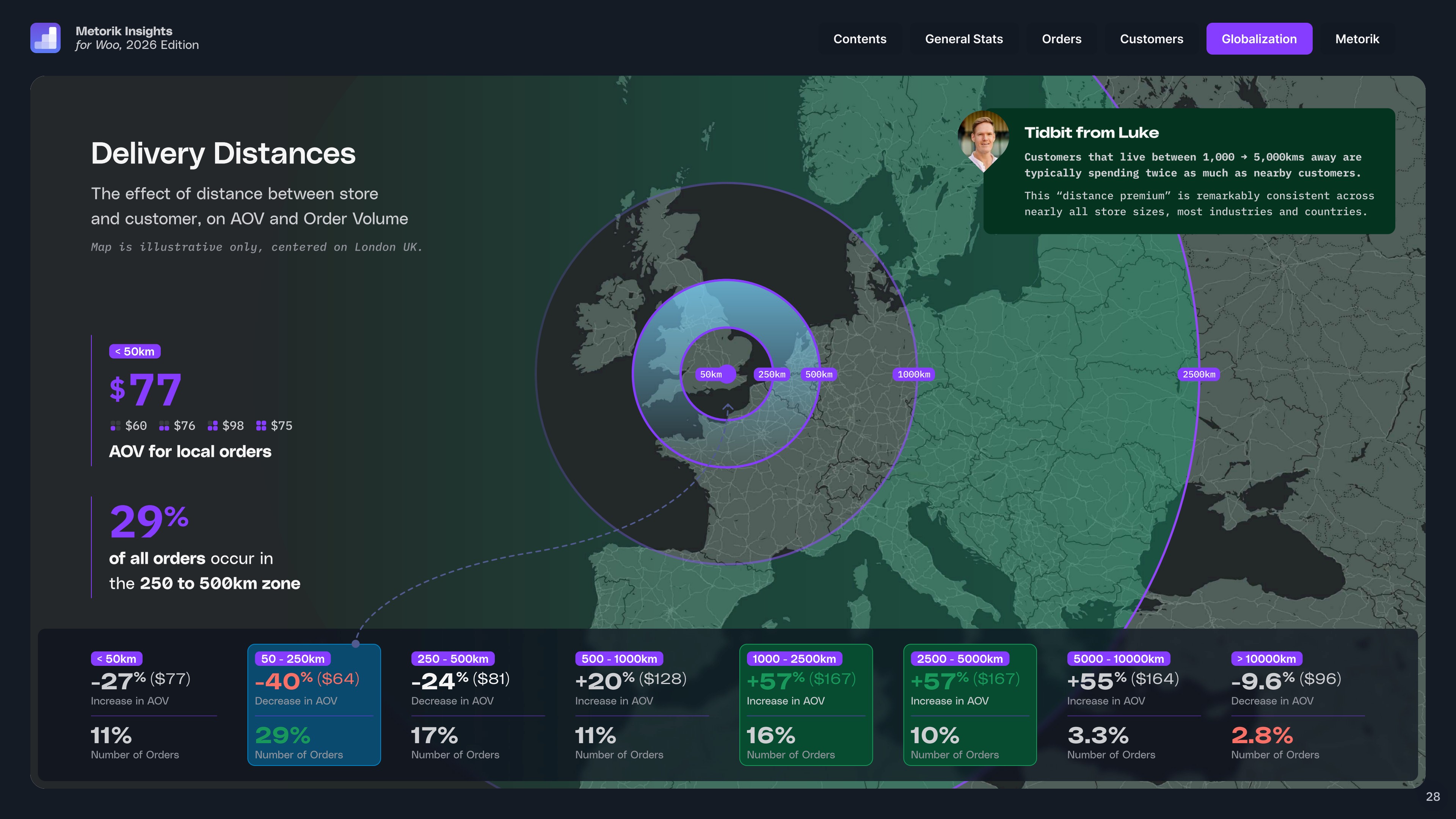Screen dimensions: 1456x819
Task: Click the Metorik Insights logo icon
Action: (x=46, y=37)
